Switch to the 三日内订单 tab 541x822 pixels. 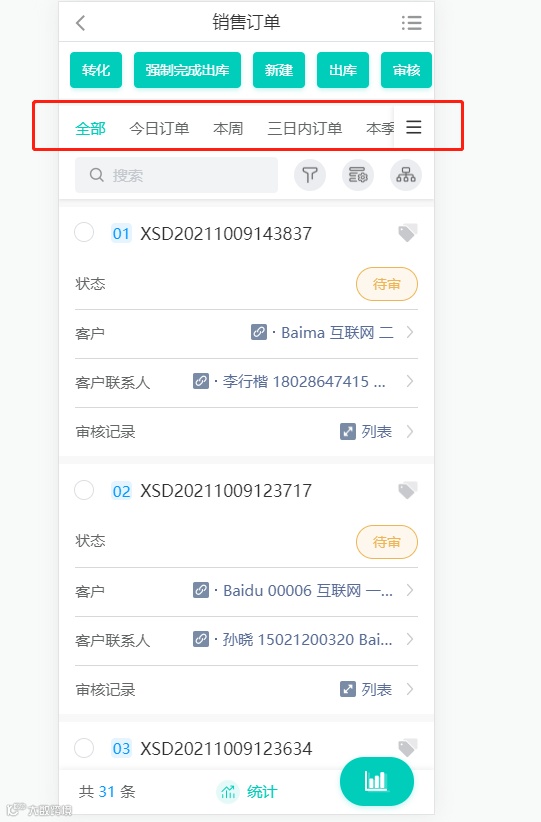(305, 128)
